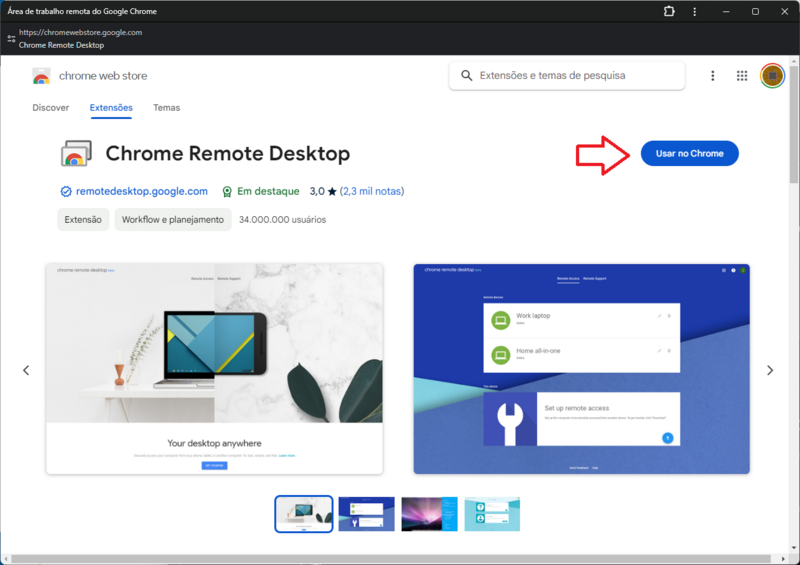This screenshot has height=565, width=800.
Task: Focus the Extensões e temas de pesquisa search field
Action: pyautogui.click(x=567, y=76)
